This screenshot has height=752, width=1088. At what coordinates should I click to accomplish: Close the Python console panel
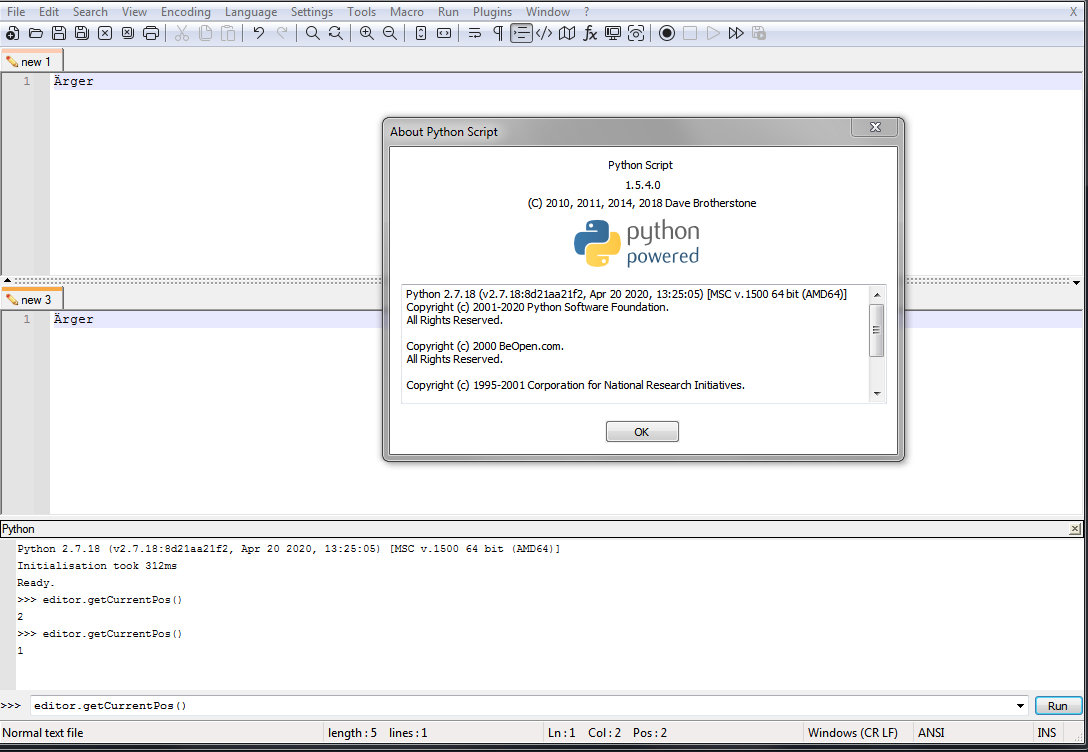(x=1075, y=529)
